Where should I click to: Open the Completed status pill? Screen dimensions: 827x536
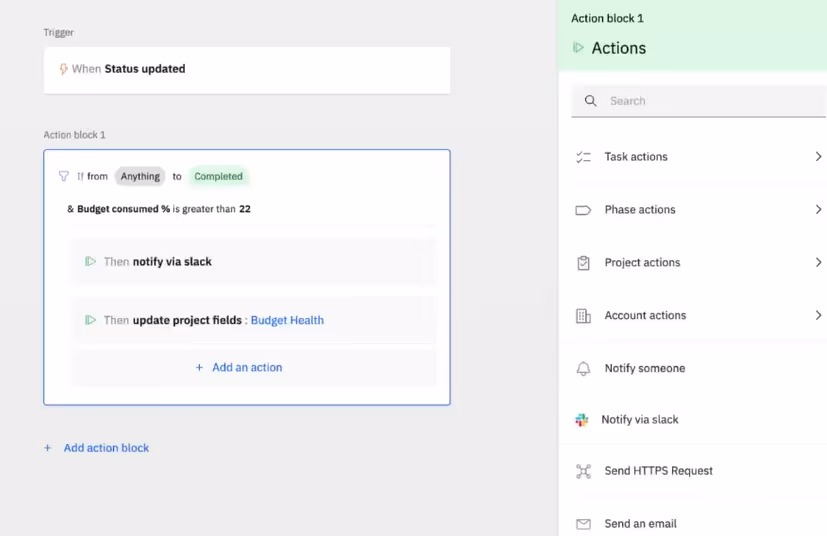(x=218, y=176)
